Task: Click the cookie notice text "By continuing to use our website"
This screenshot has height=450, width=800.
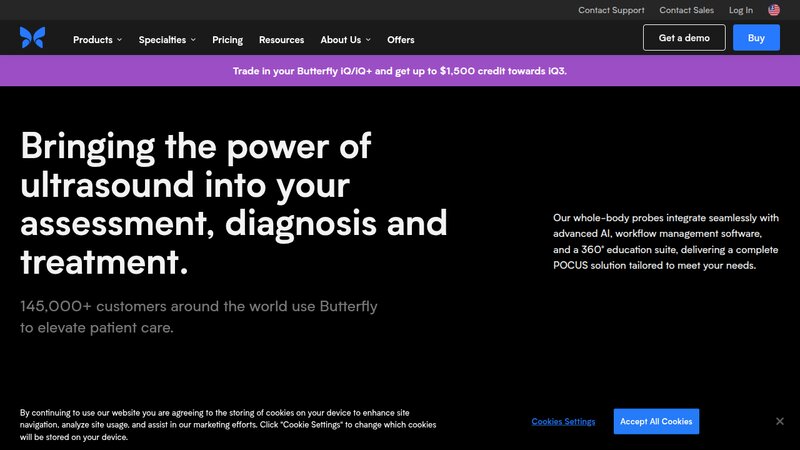Action: click(x=228, y=424)
